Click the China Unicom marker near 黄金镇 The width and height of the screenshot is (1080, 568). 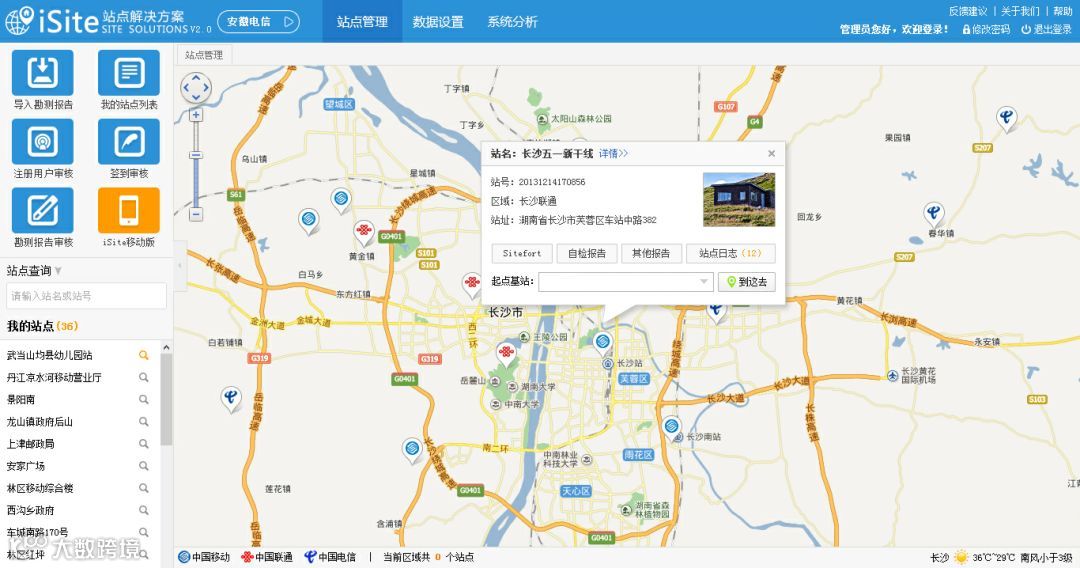pyautogui.click(x=364, y=233)
